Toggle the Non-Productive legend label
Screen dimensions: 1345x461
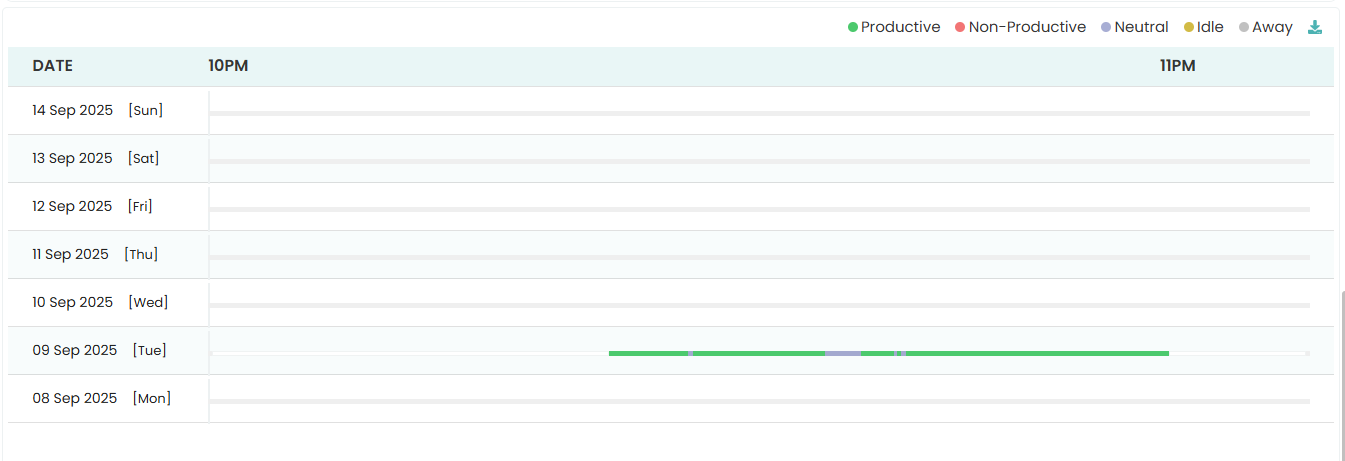1027,28
